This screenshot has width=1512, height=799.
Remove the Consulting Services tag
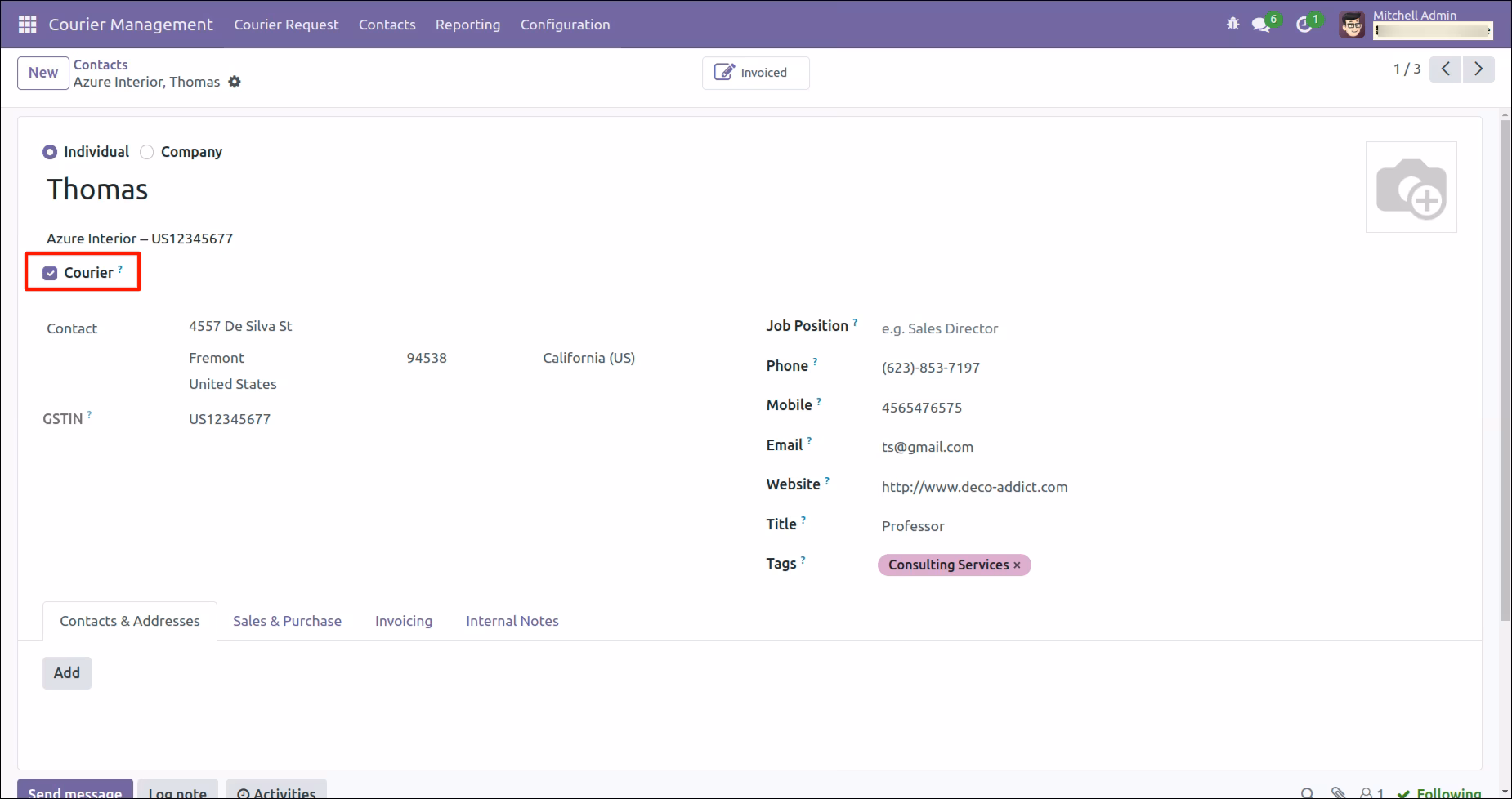pyautogui.click(x=1017, y=565)
